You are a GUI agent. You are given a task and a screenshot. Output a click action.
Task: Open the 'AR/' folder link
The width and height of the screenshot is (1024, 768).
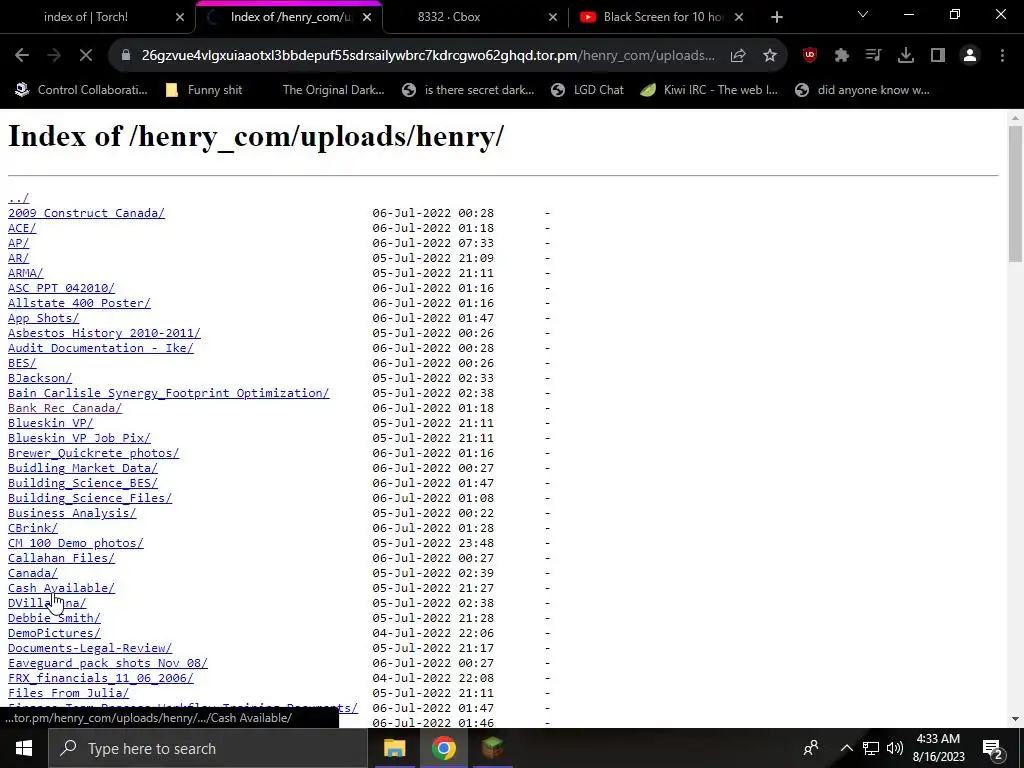tap(18, 258)
